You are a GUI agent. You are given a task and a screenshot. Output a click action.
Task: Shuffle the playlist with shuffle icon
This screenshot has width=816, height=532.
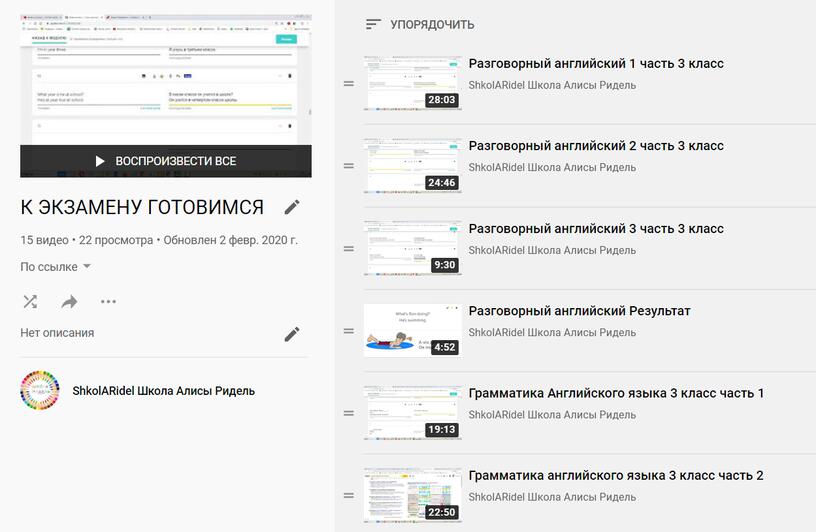click(x=30, y=301)
